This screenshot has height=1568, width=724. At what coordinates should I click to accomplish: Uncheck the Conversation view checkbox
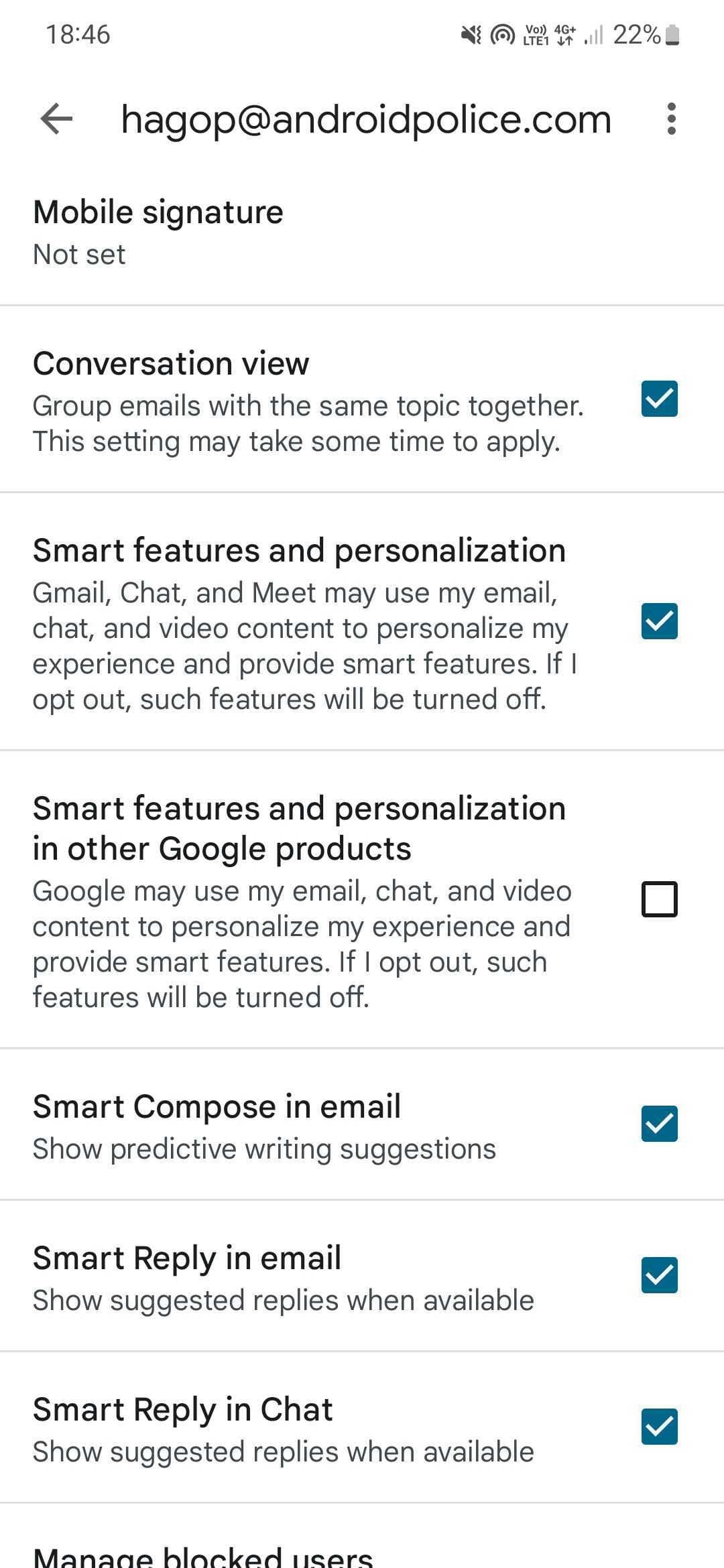pyautogui.click(x=659, y=399)
